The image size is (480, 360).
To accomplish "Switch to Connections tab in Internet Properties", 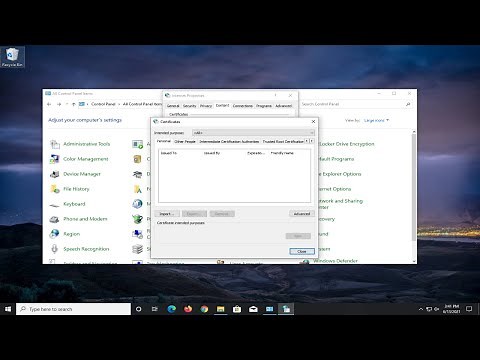I will tap(243, 106).
